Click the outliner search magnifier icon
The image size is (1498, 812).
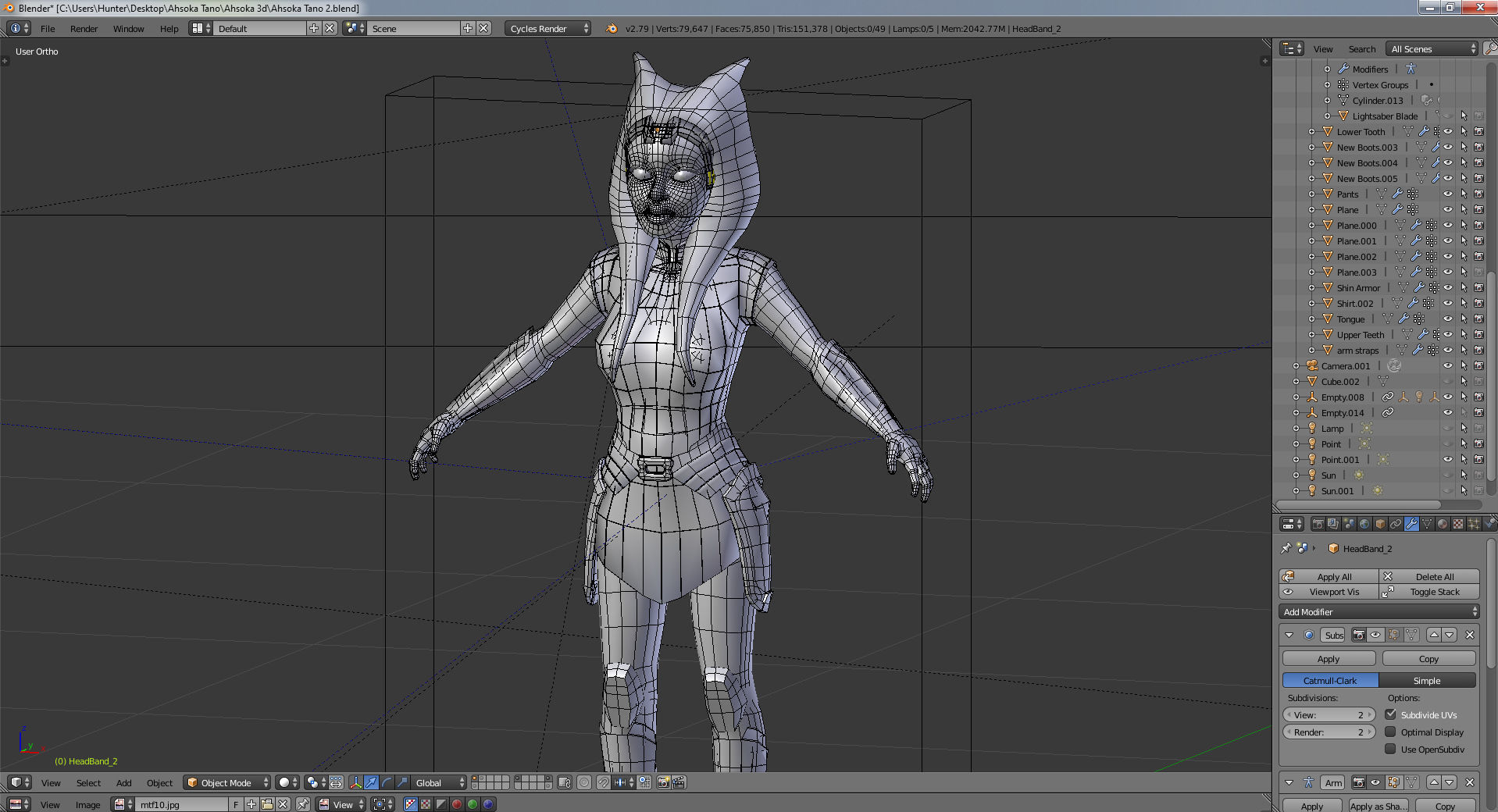pyautogui.click(x=1490, y=48)
